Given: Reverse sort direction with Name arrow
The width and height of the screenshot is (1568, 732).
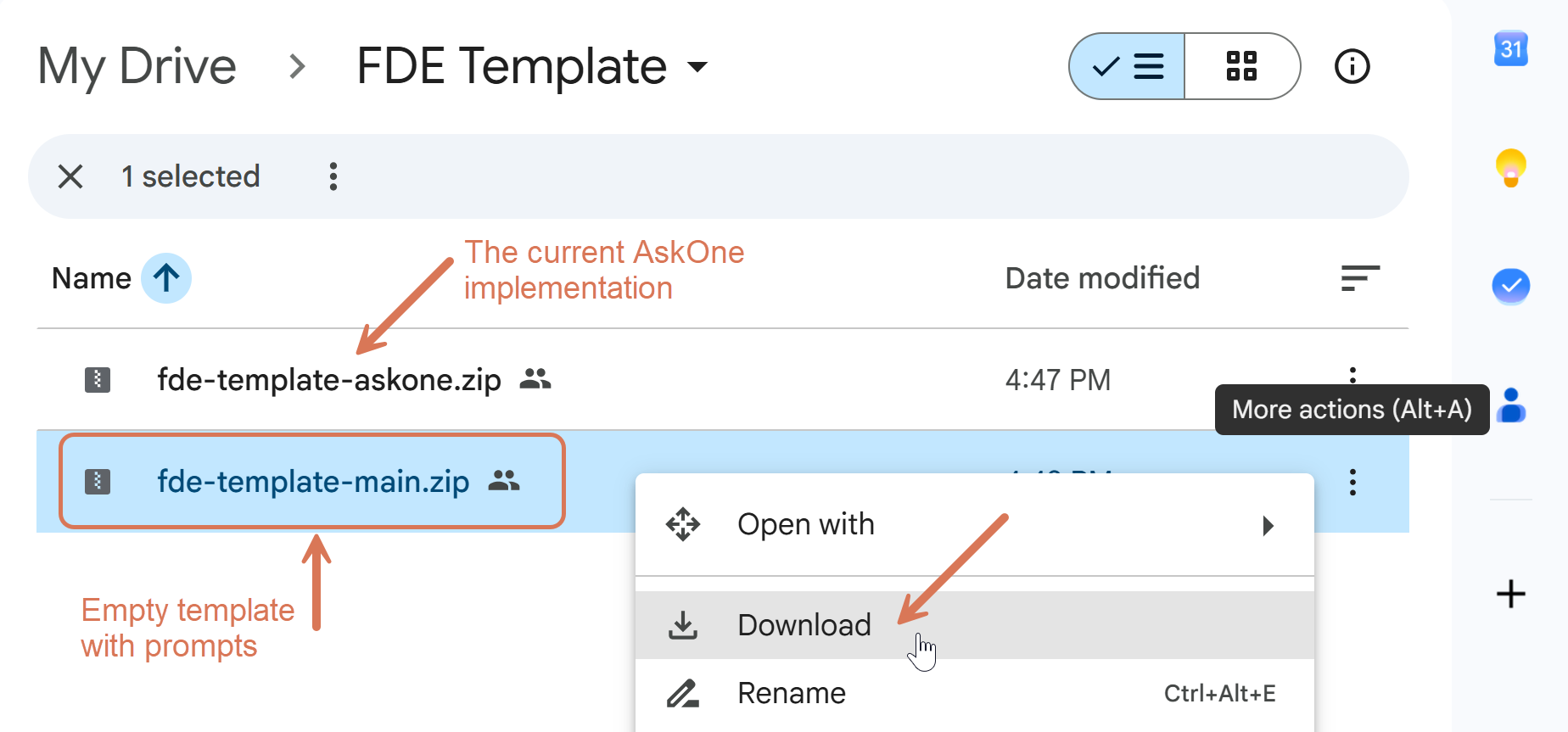Looking at the screenshot, I should 166,278.
